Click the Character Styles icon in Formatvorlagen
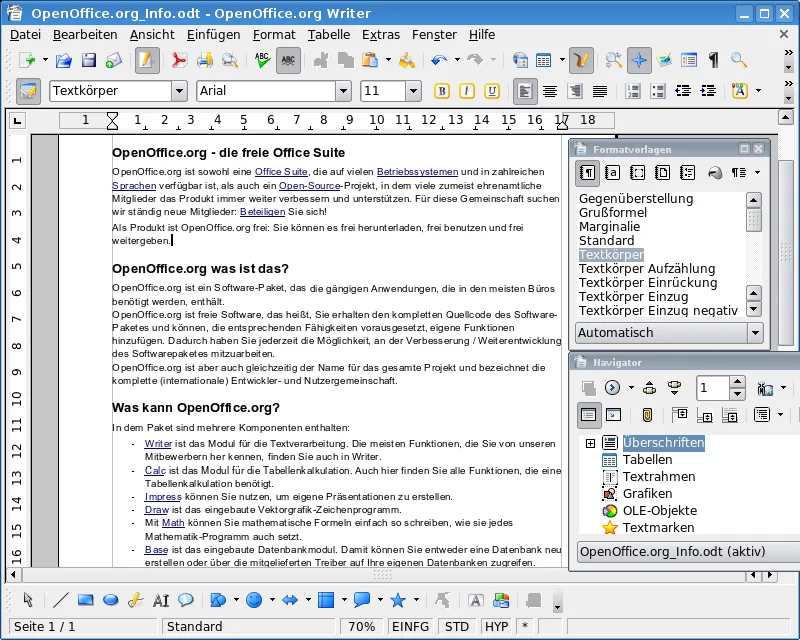 click(x=612, y=173)
